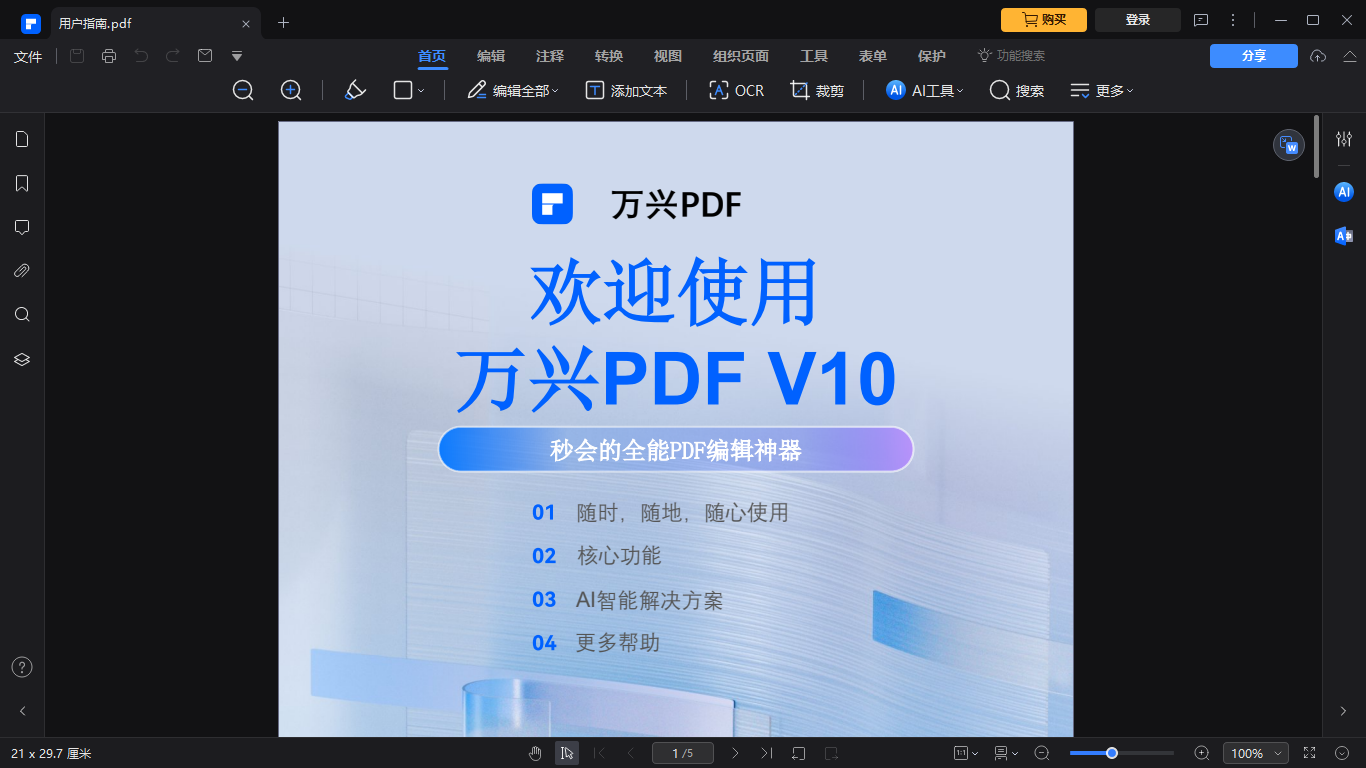Open the Bookmarks panel in the sidebar

coord(21,182)
